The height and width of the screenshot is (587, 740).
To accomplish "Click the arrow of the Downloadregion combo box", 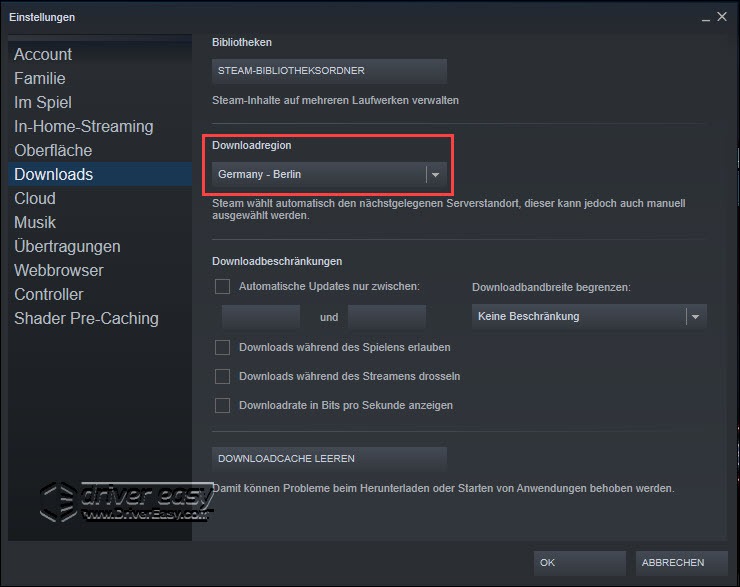I will (x=436, y=175).
